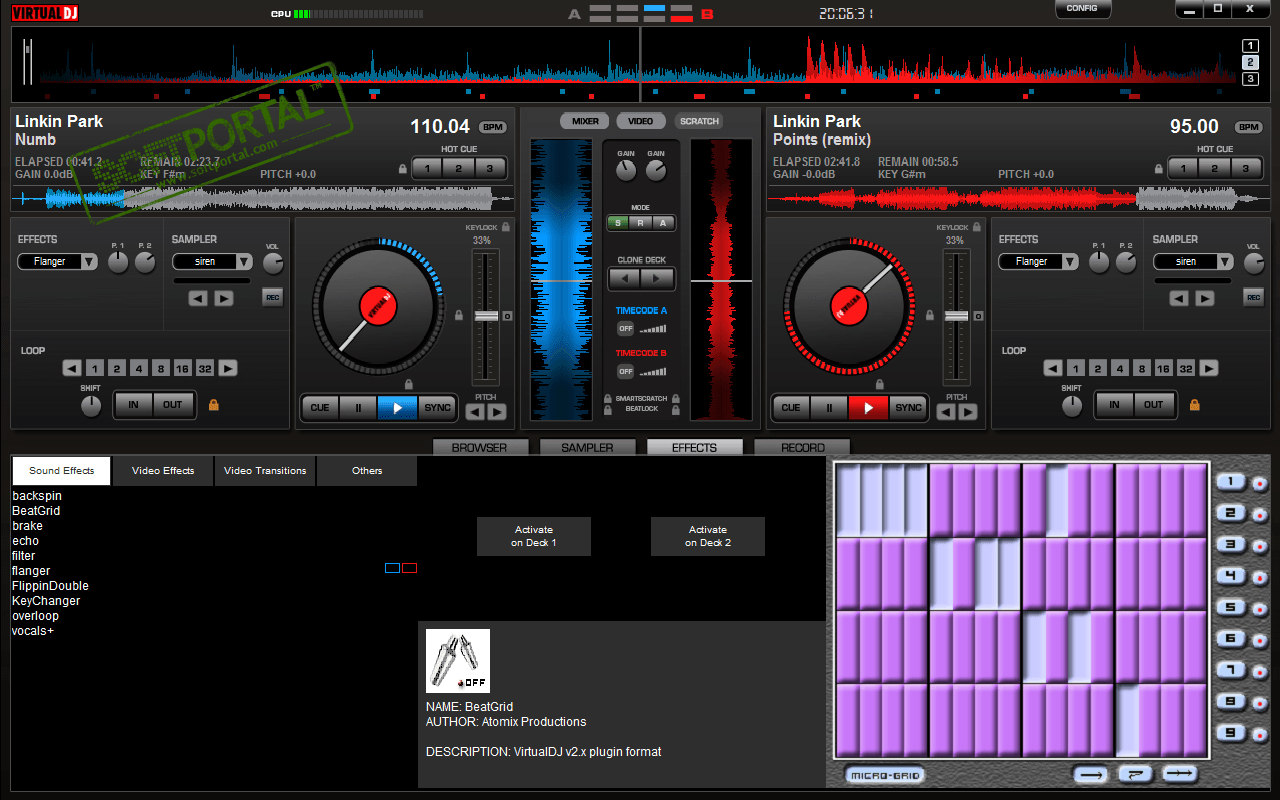This screenshot has height=800, width=1280.
Task: Play the right deck Points remix
Action: (868, 408)
